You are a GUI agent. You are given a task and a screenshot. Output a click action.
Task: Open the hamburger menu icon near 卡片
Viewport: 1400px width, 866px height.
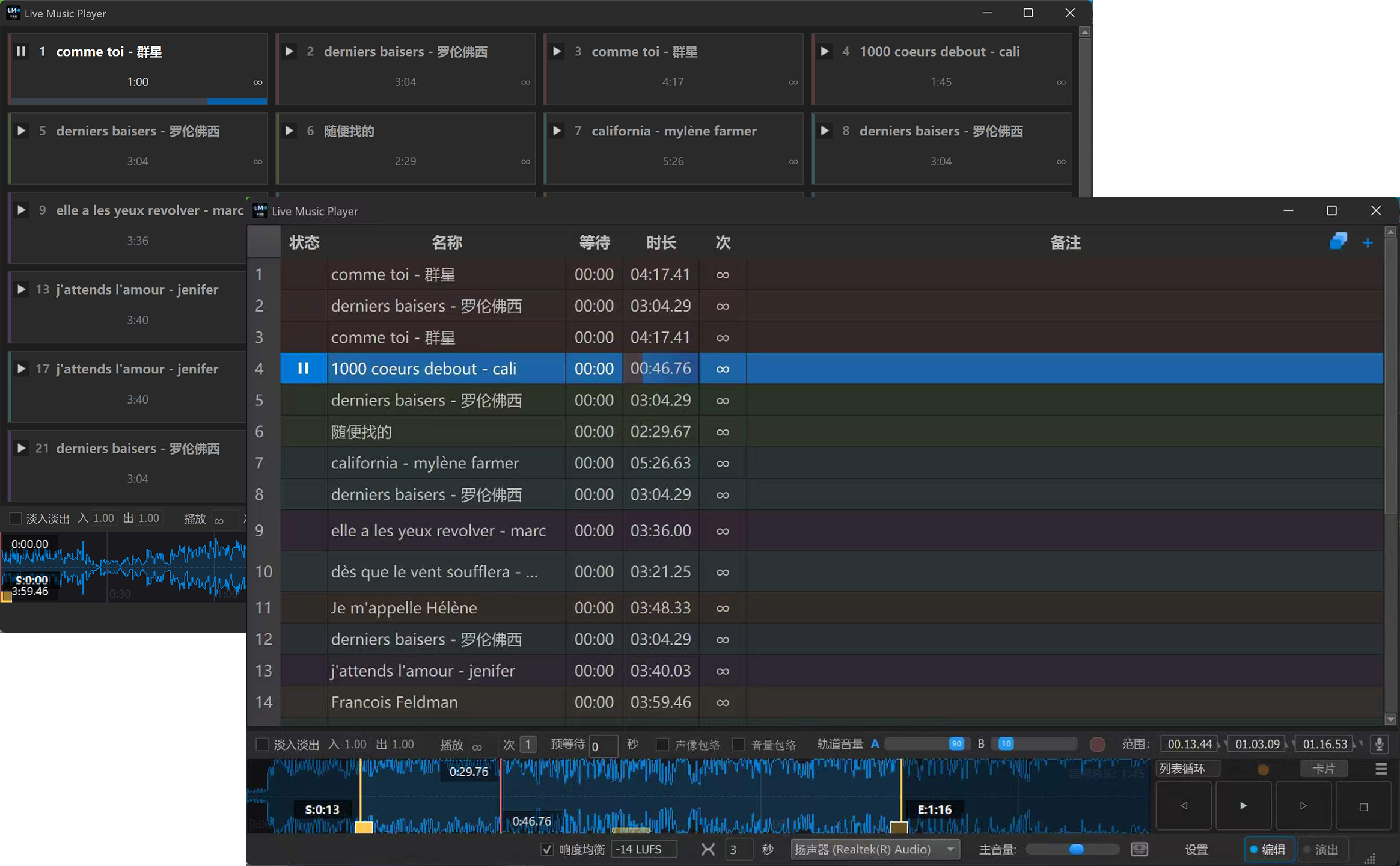(x=1381, y=769)
